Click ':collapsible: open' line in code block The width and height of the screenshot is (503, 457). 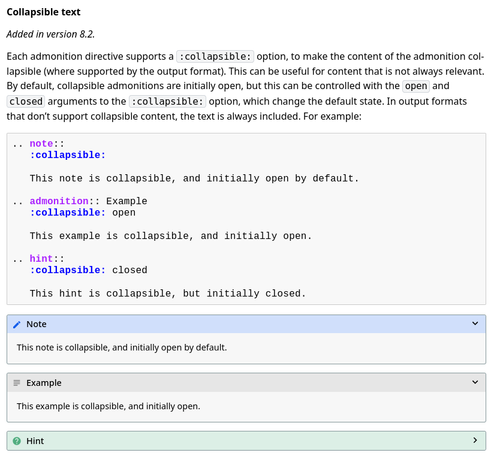point(83,212)
